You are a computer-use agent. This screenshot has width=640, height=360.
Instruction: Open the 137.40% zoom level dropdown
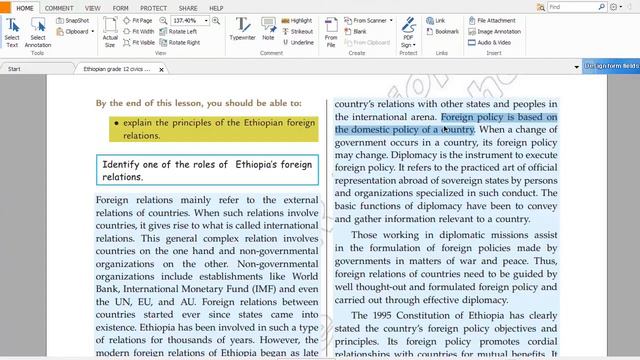pyautogui.click(x=206, y=20)
